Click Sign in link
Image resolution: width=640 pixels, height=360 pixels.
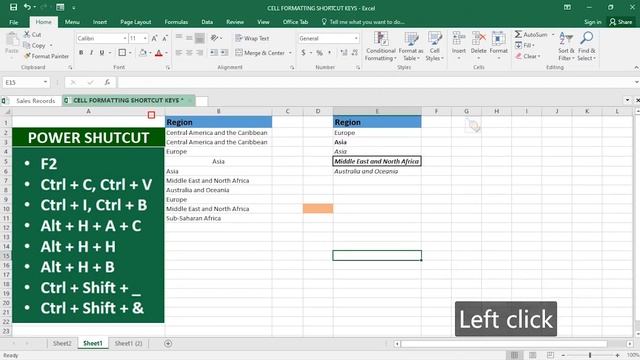point(592,22)
